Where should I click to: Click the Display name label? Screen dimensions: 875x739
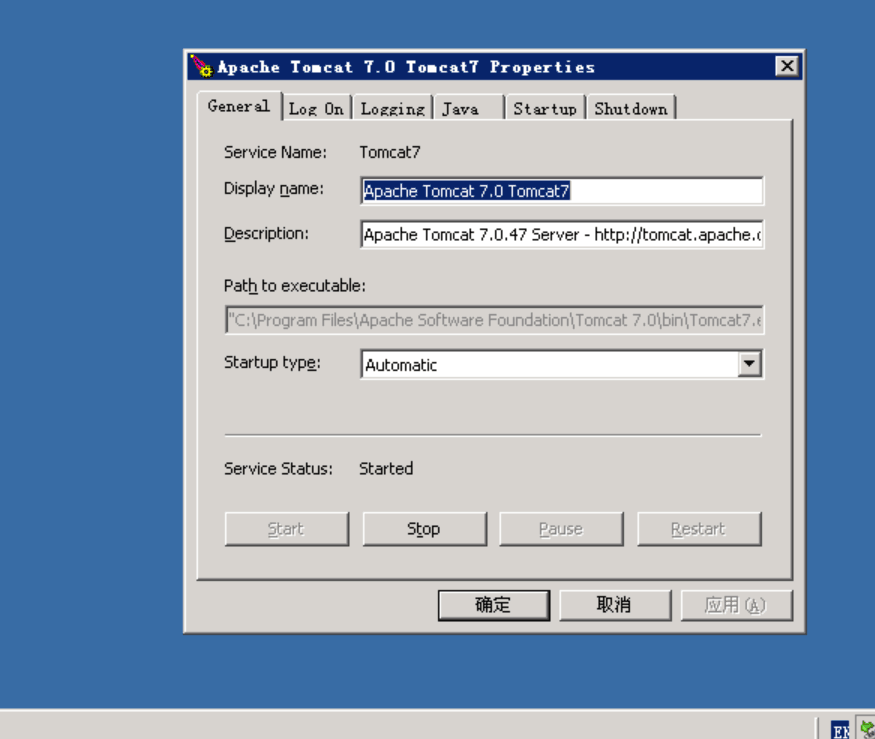(273, 189)
